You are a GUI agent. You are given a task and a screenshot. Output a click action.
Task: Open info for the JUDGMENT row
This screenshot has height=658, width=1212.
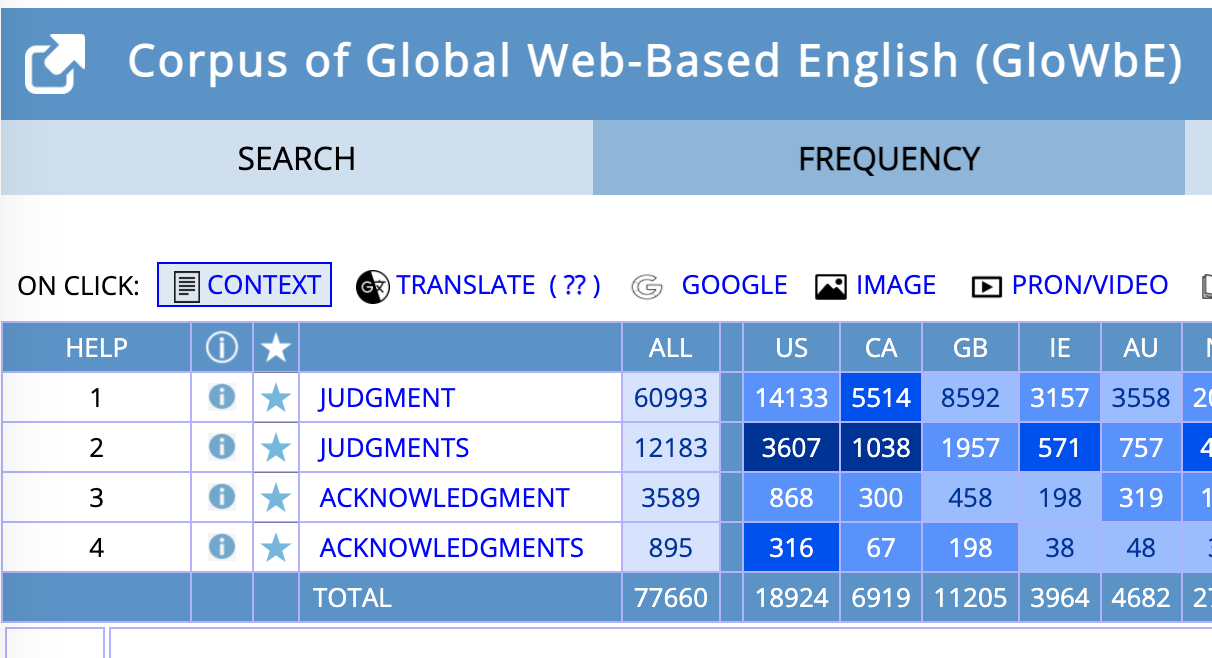pyautogui.click(x=222, y=397)
